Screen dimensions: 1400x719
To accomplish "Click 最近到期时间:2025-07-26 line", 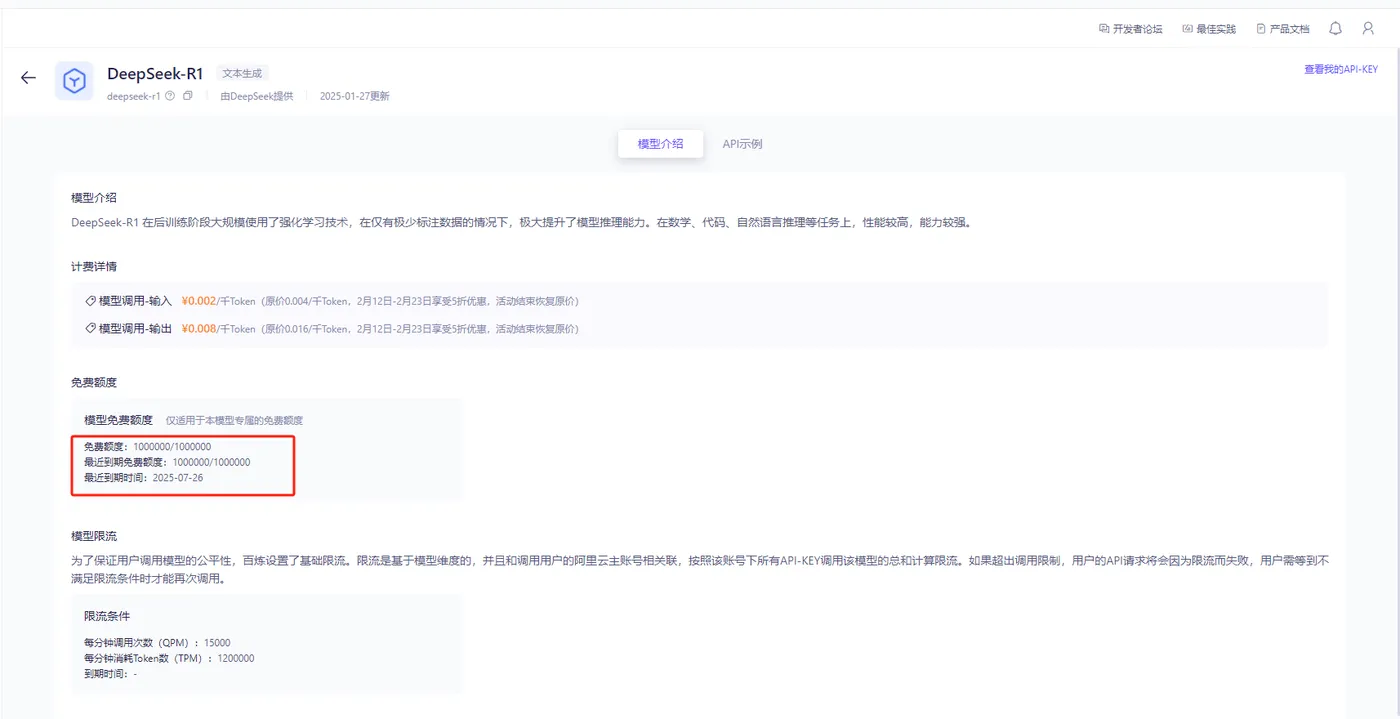I will [144, 478].
